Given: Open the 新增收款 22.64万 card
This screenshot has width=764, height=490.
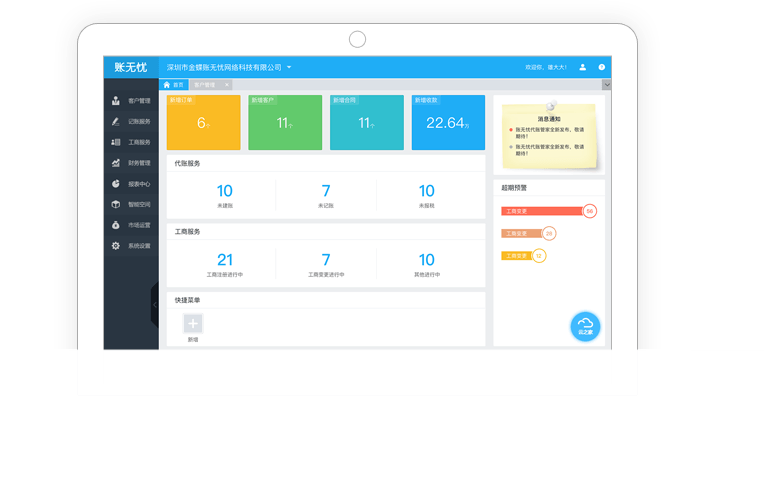Looking at the screenshot, I should click(448, 123).
